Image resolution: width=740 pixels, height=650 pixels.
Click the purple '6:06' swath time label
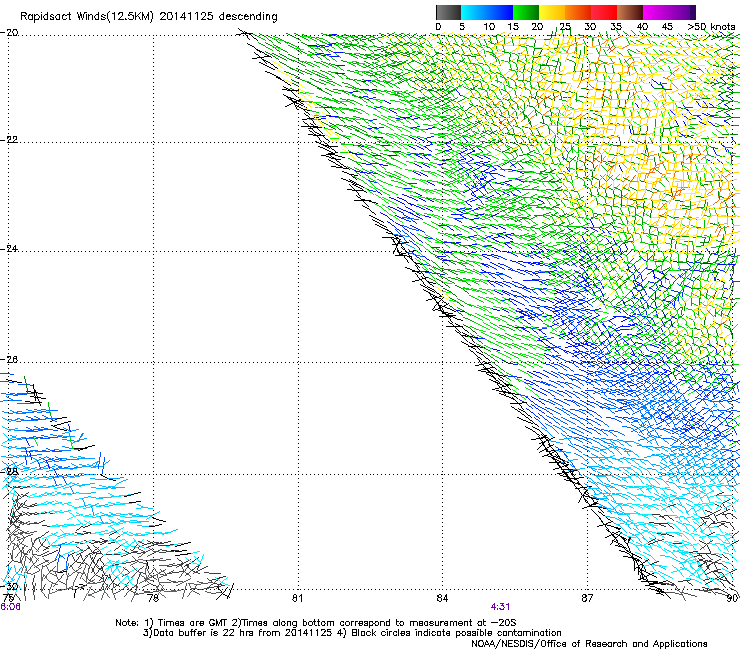[x=10, y=607]
